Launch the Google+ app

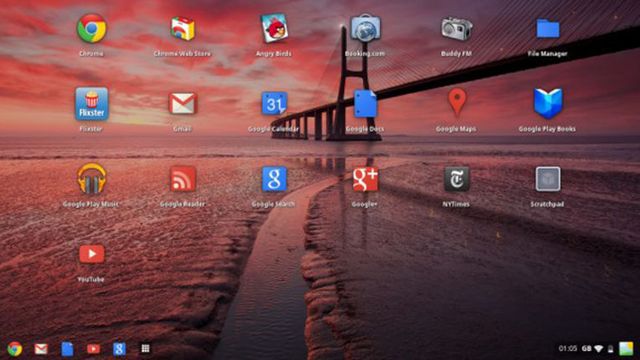tap(365, 179)
